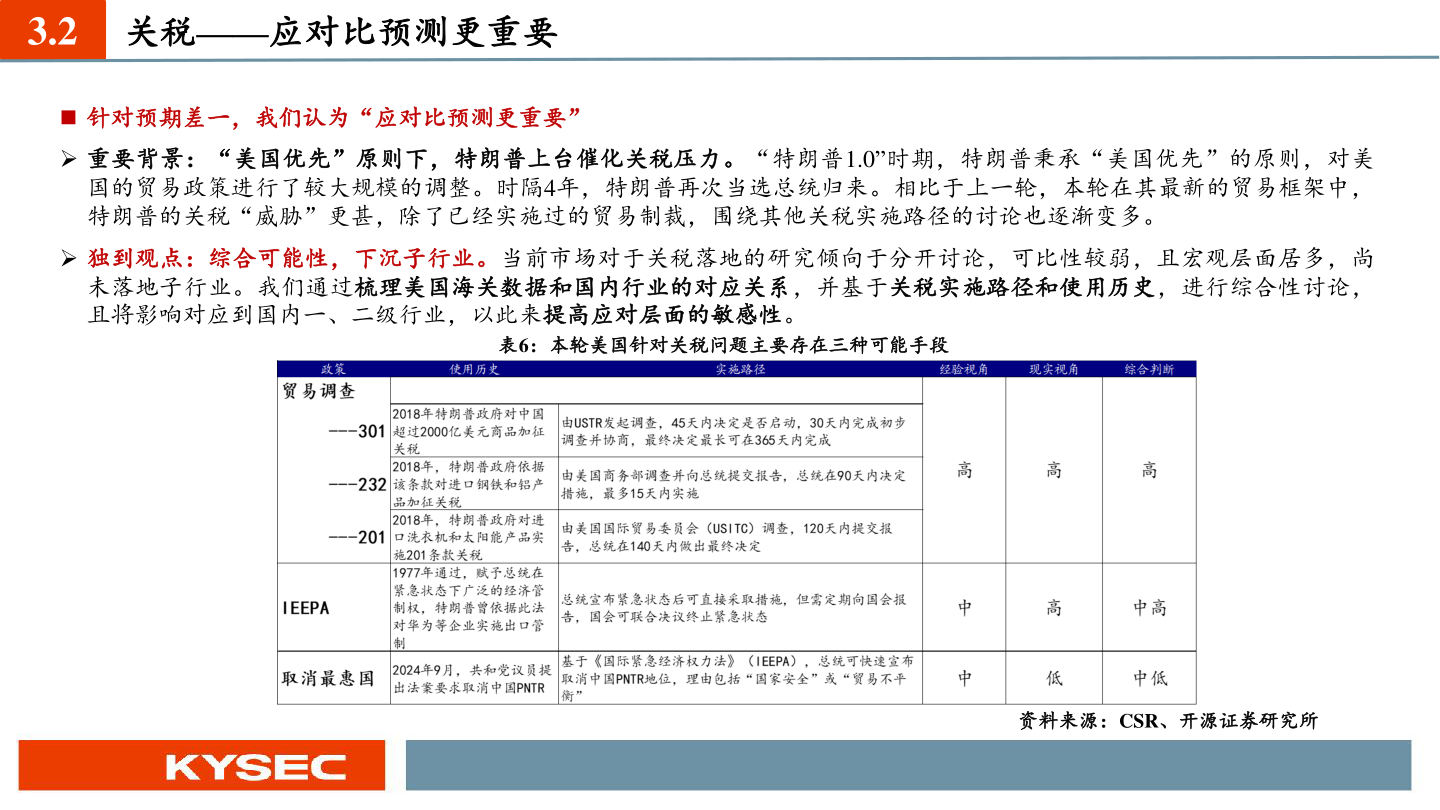The width and height of the screenshot is (1440, 810).
Task: Click the 使用历史 column header
Action: point(474,369)
